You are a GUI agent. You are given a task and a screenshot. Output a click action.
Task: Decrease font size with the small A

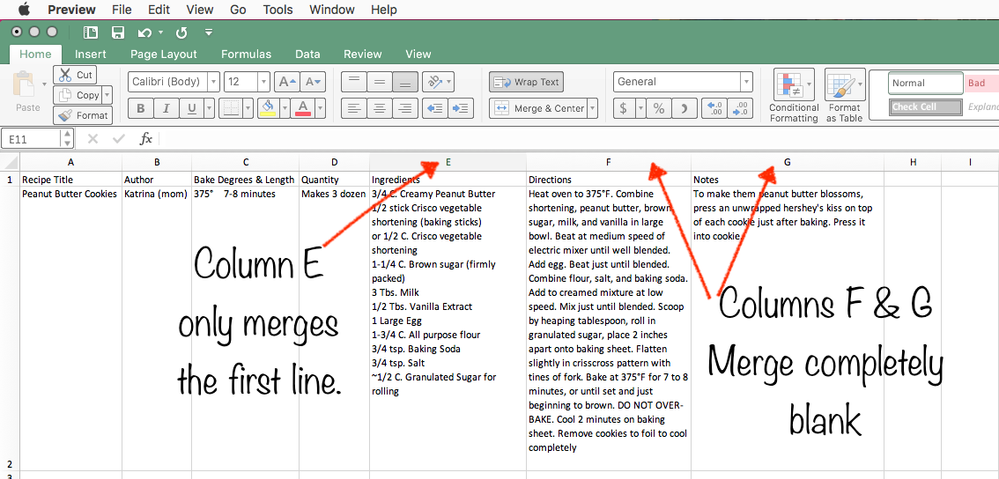click(313, 82)
